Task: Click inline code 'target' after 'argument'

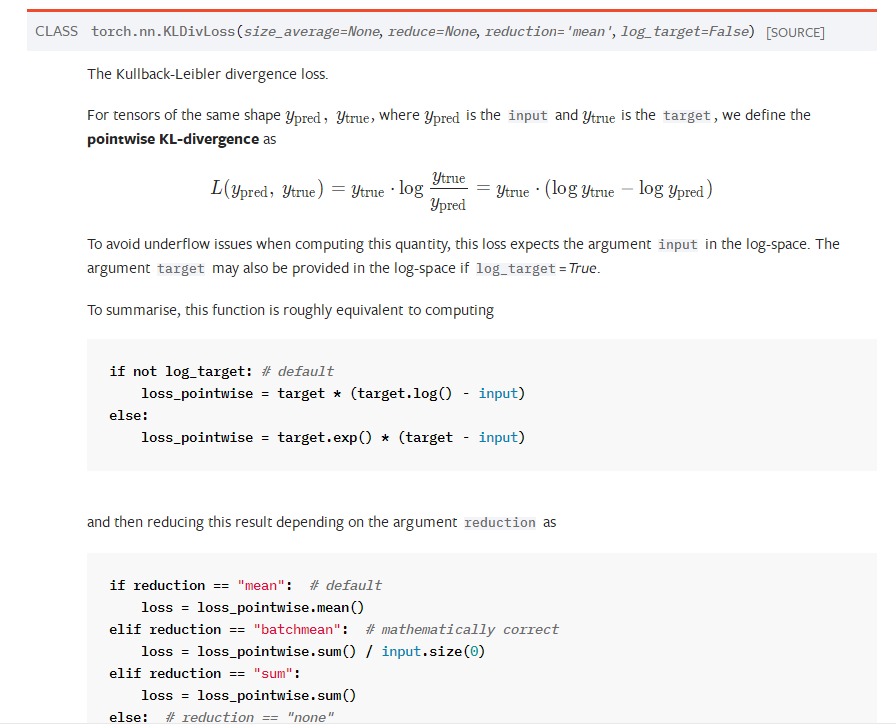Action: pyautogui.click(x=181, y=269)
